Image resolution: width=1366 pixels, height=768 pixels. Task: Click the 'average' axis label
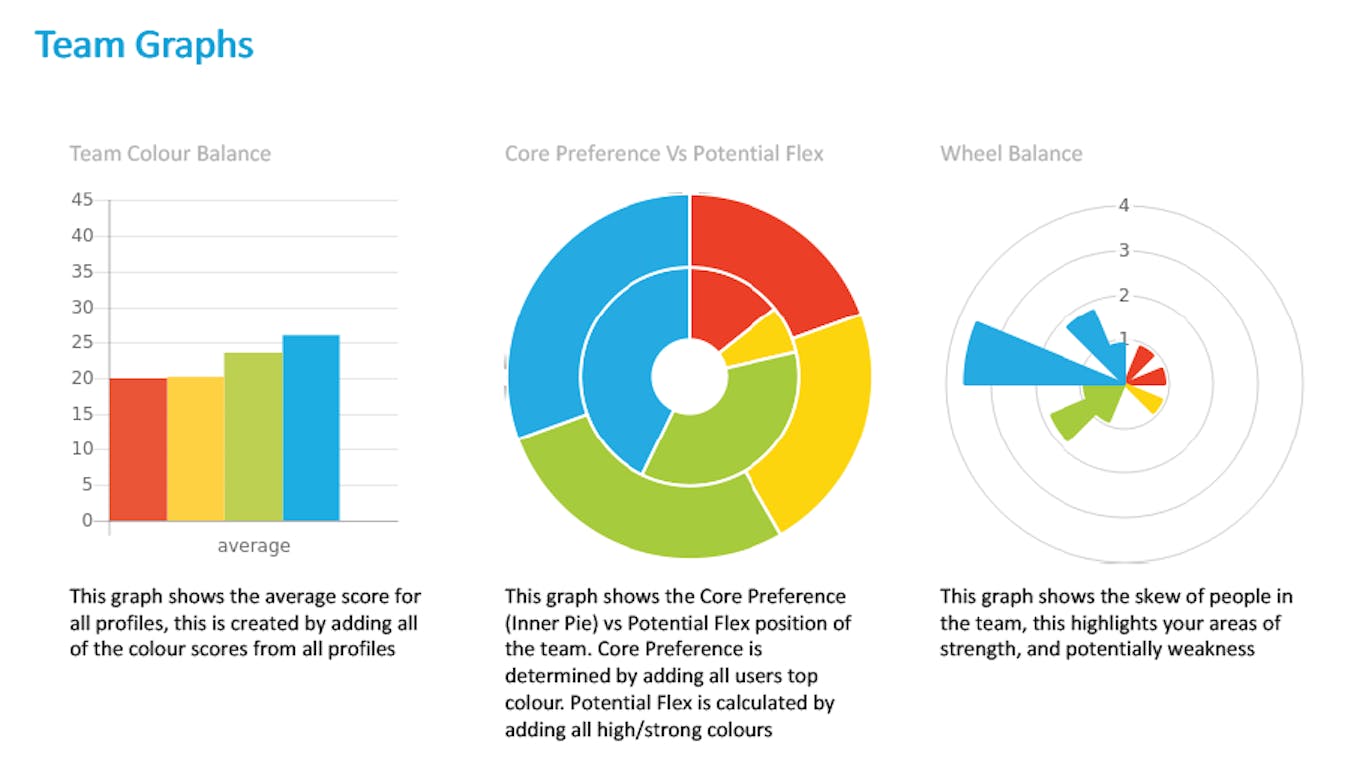point(254,546)
